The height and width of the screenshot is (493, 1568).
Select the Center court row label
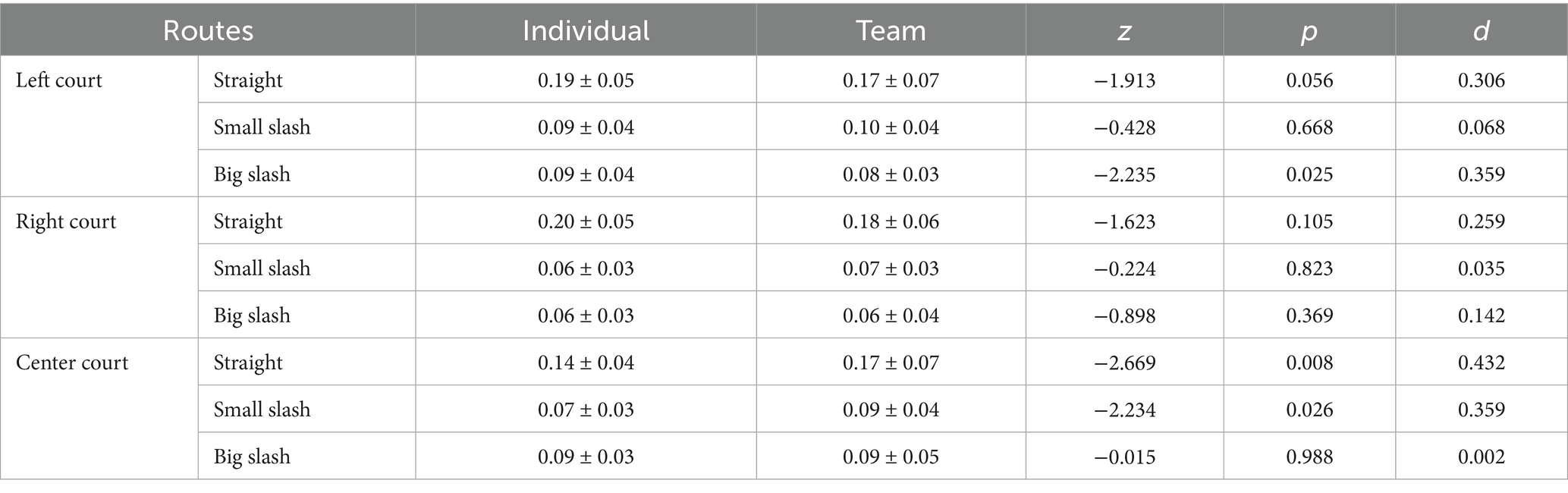point(72,363)
